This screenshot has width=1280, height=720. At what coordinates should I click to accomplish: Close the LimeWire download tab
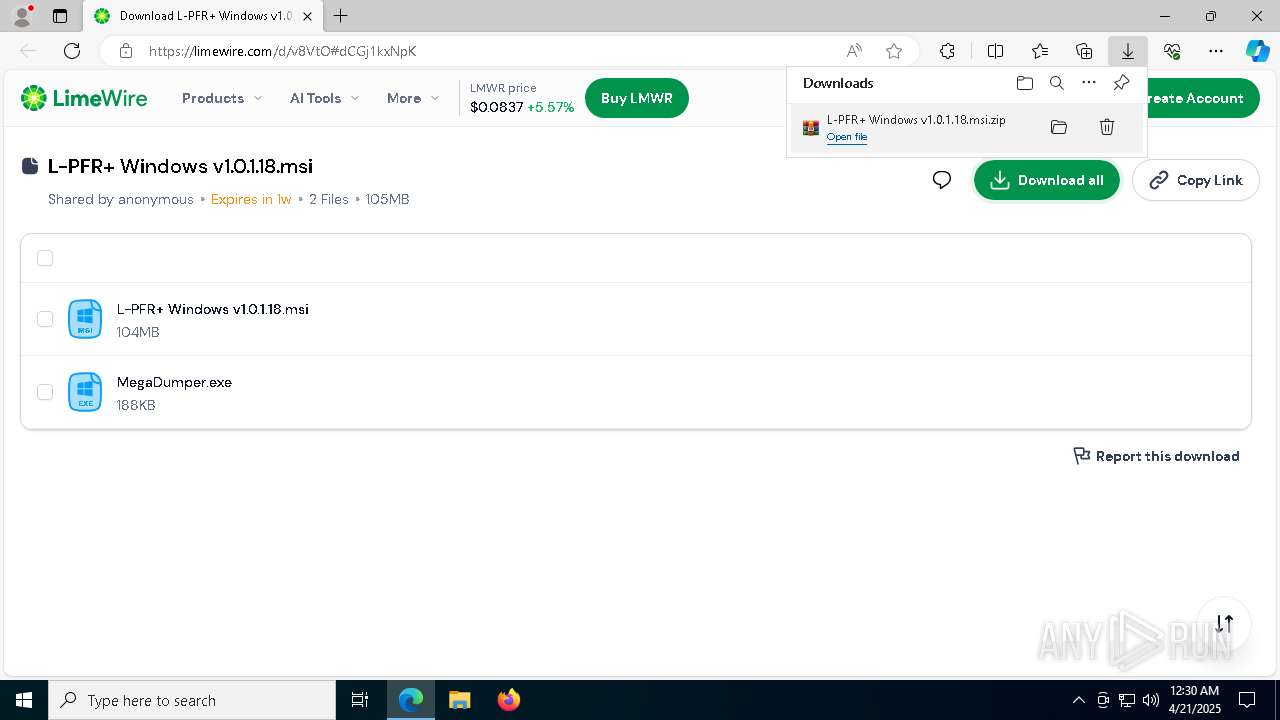[x=308, y=16]
